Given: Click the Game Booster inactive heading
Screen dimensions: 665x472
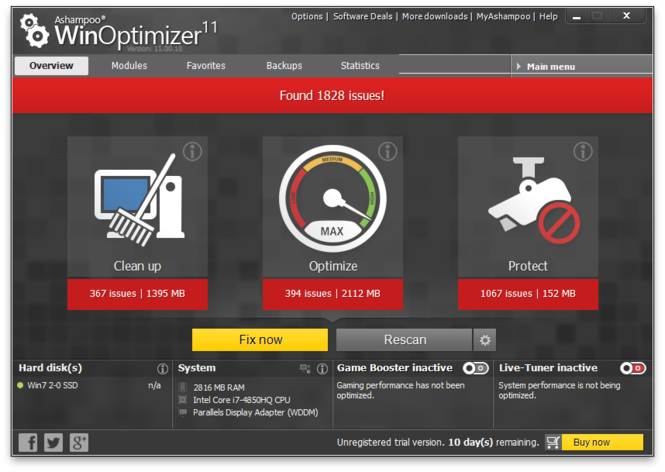Looking at the screenshot, I should point(395,368).
